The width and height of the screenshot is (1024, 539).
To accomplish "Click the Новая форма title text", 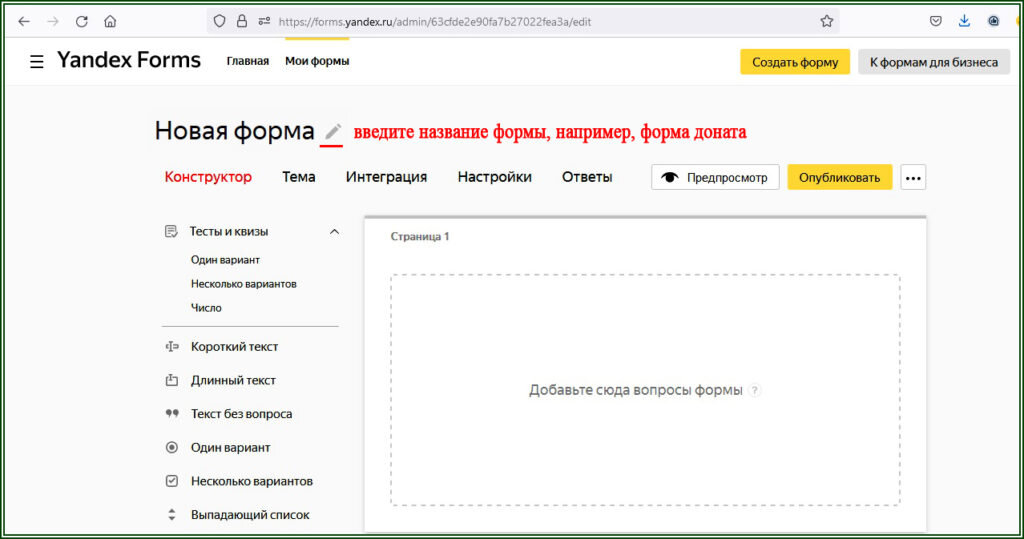I will tap(234, 131).
